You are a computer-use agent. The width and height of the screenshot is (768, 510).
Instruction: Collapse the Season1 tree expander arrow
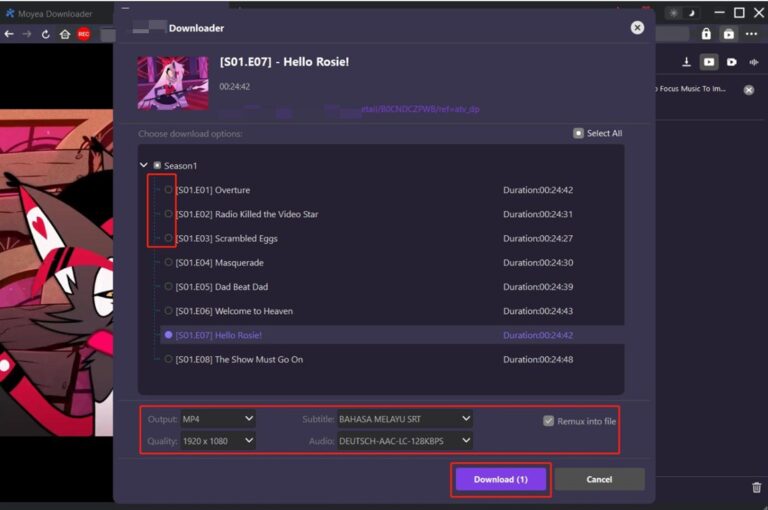pyautogui.click(x=144, y=165)
